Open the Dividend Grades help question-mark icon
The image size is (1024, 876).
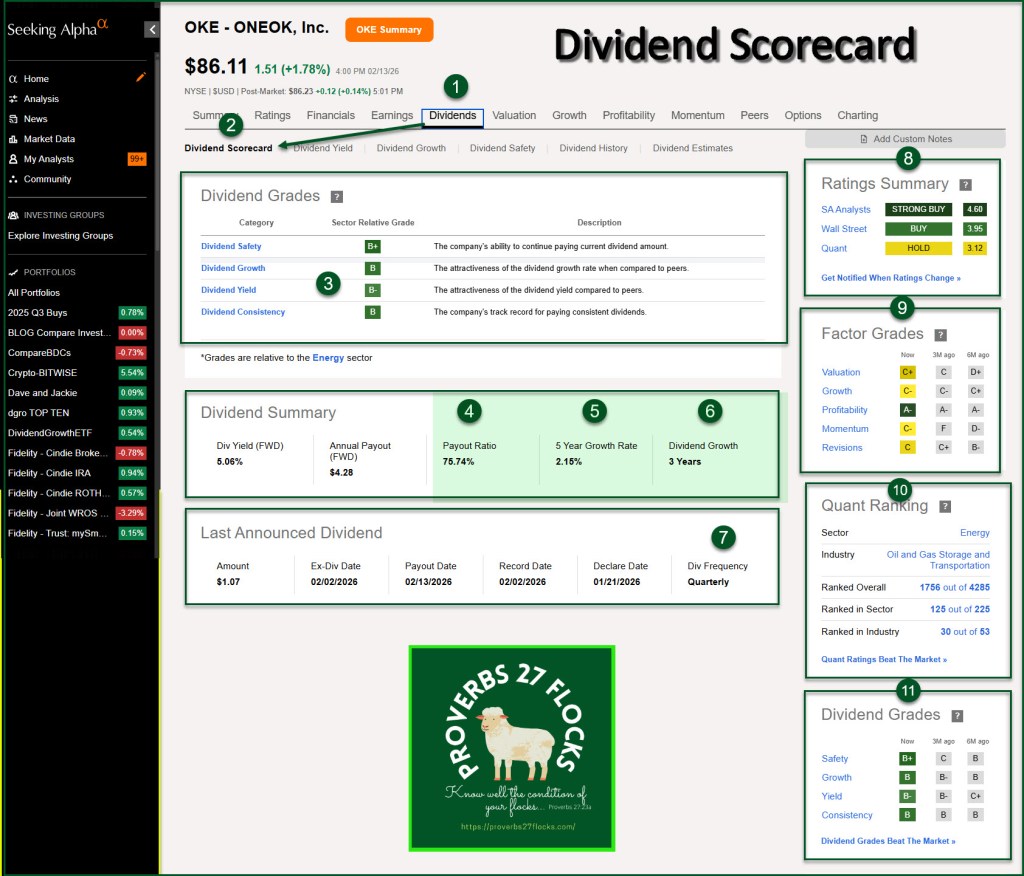tap(337, 197)
